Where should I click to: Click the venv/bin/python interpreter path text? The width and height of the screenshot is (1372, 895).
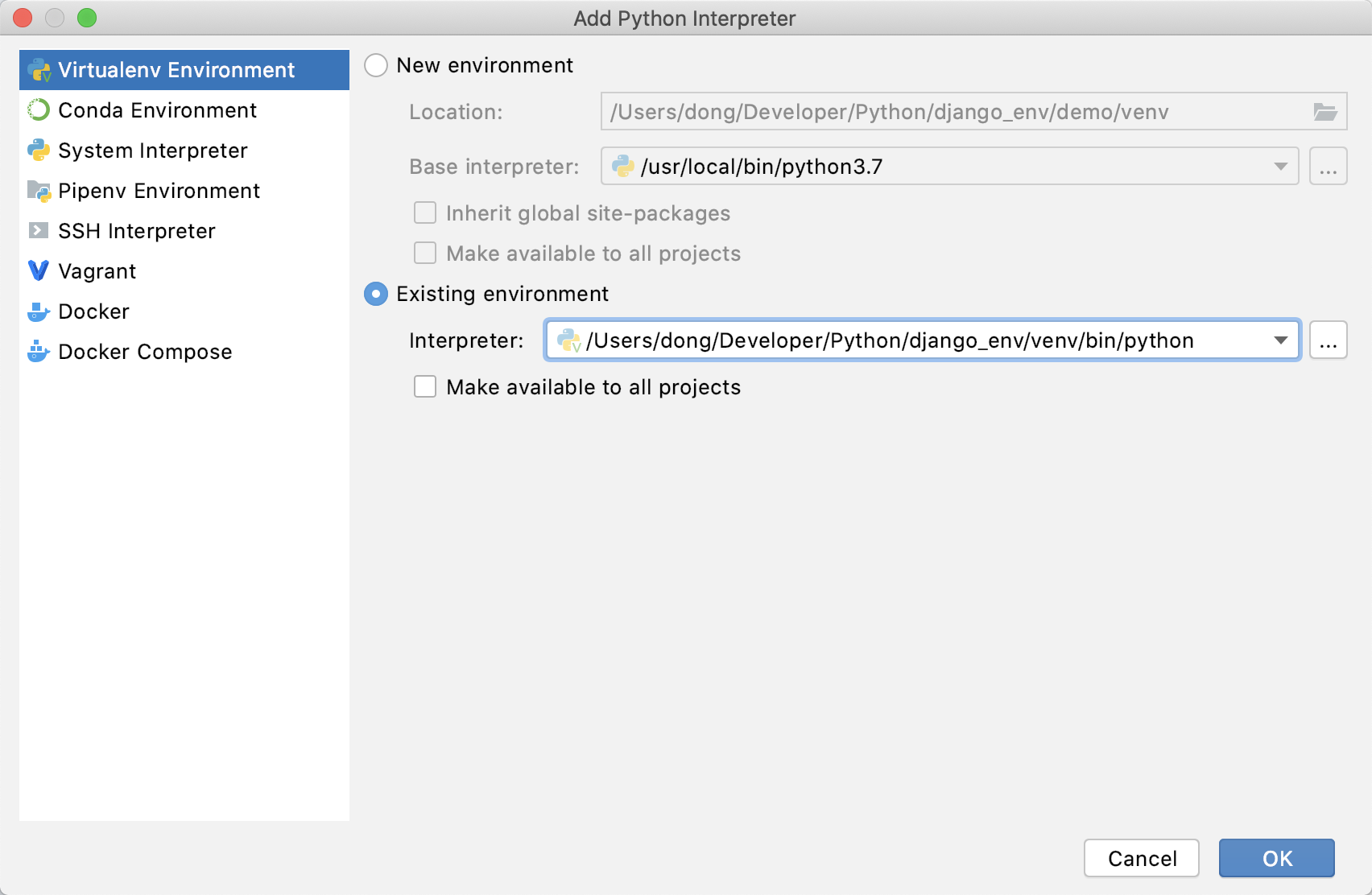pos(890,340)
